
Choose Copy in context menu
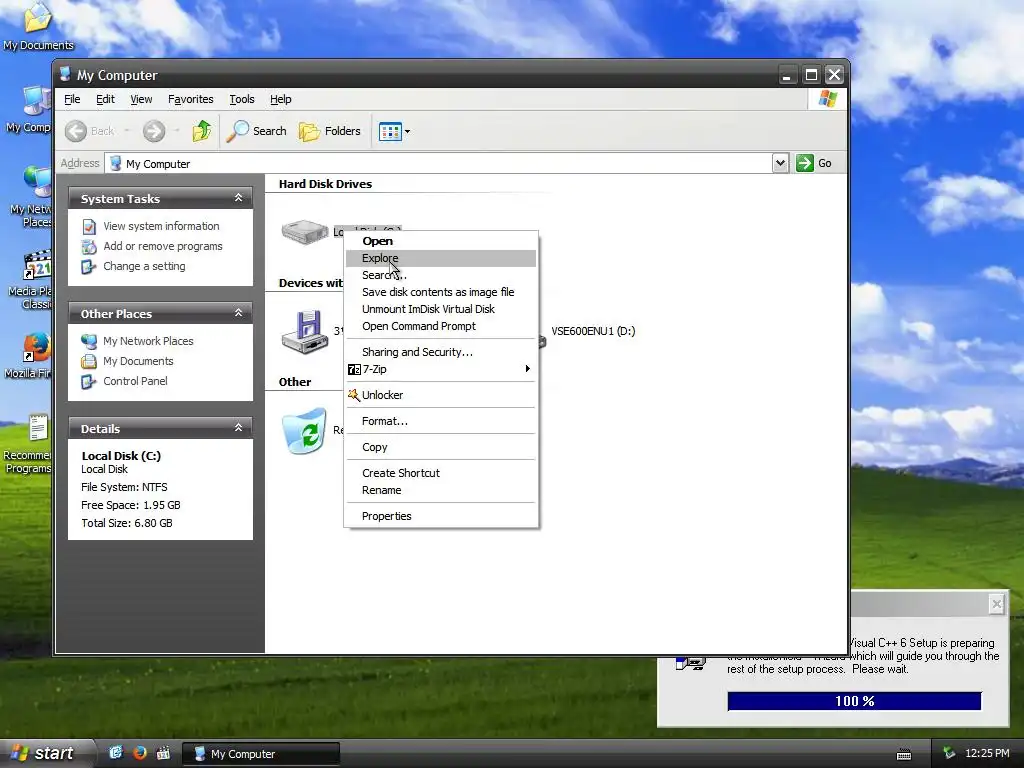coord(441,447)
